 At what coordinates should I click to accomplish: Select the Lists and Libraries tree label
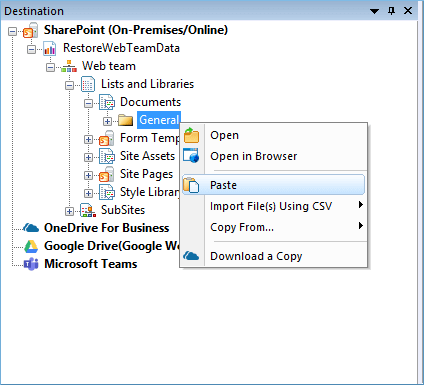click(x=147, y=84)
